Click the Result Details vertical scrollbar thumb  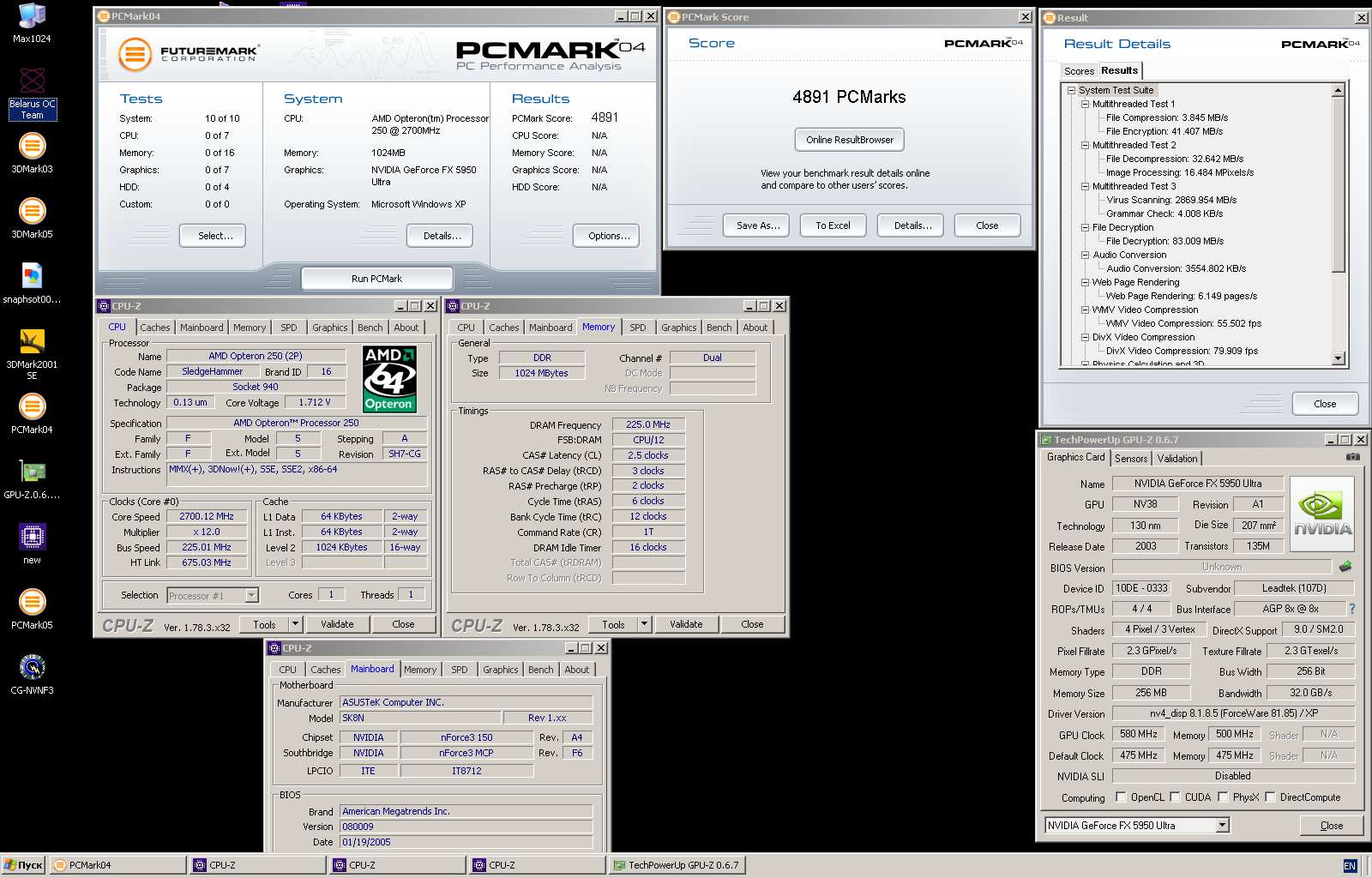(x=1338, y=184)
